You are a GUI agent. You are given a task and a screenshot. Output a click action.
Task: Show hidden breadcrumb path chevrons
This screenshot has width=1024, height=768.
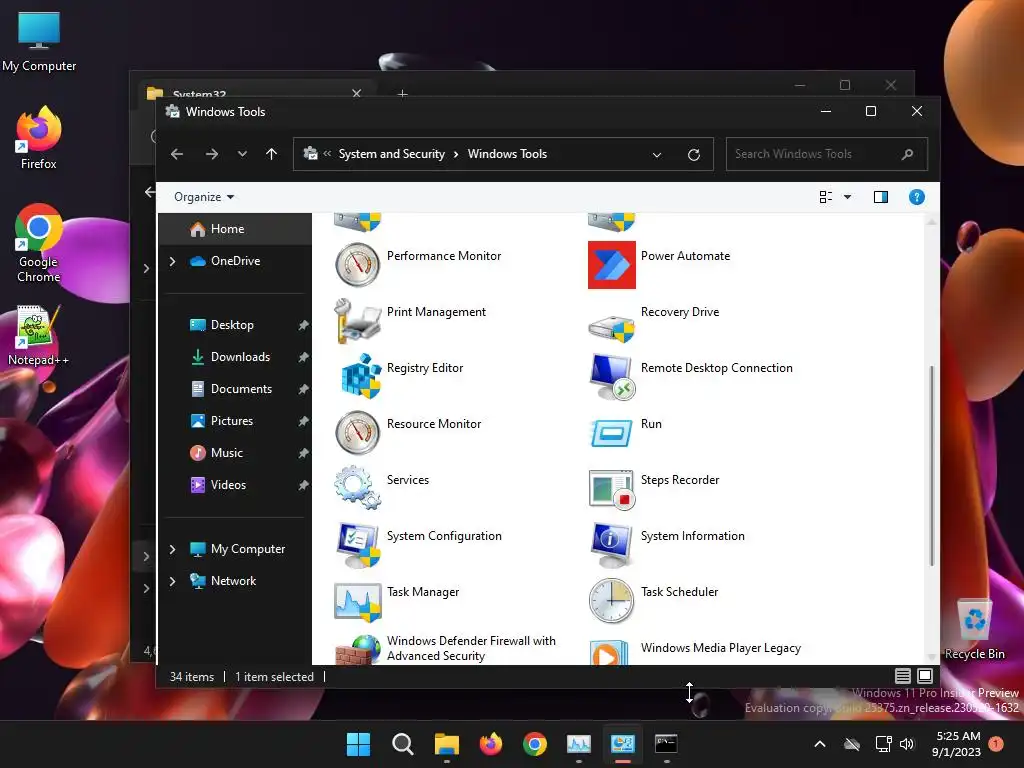click(x=327, y=153)
